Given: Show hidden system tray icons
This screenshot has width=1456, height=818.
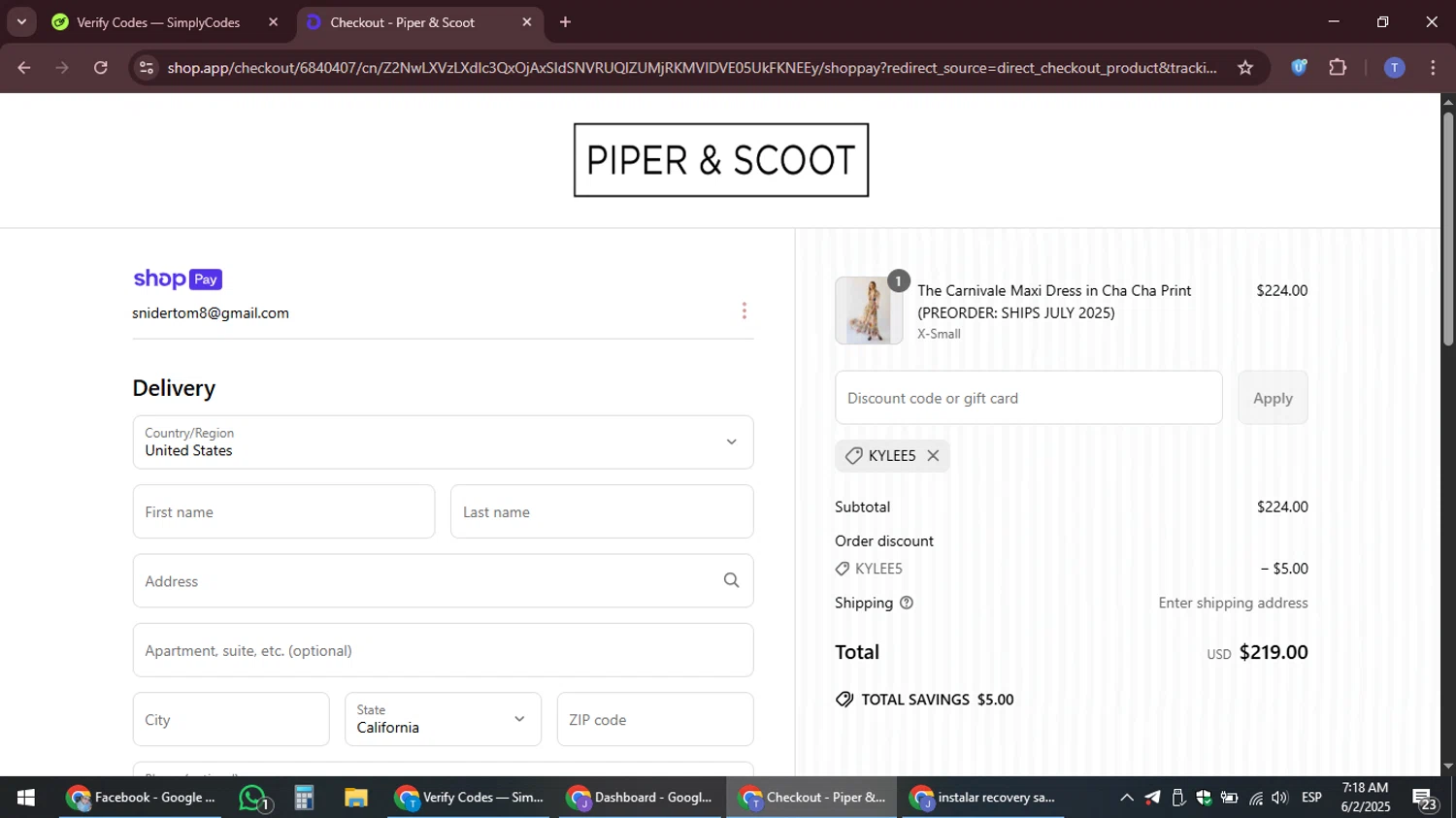Looking at the screenshot, I should (1126, 798).
